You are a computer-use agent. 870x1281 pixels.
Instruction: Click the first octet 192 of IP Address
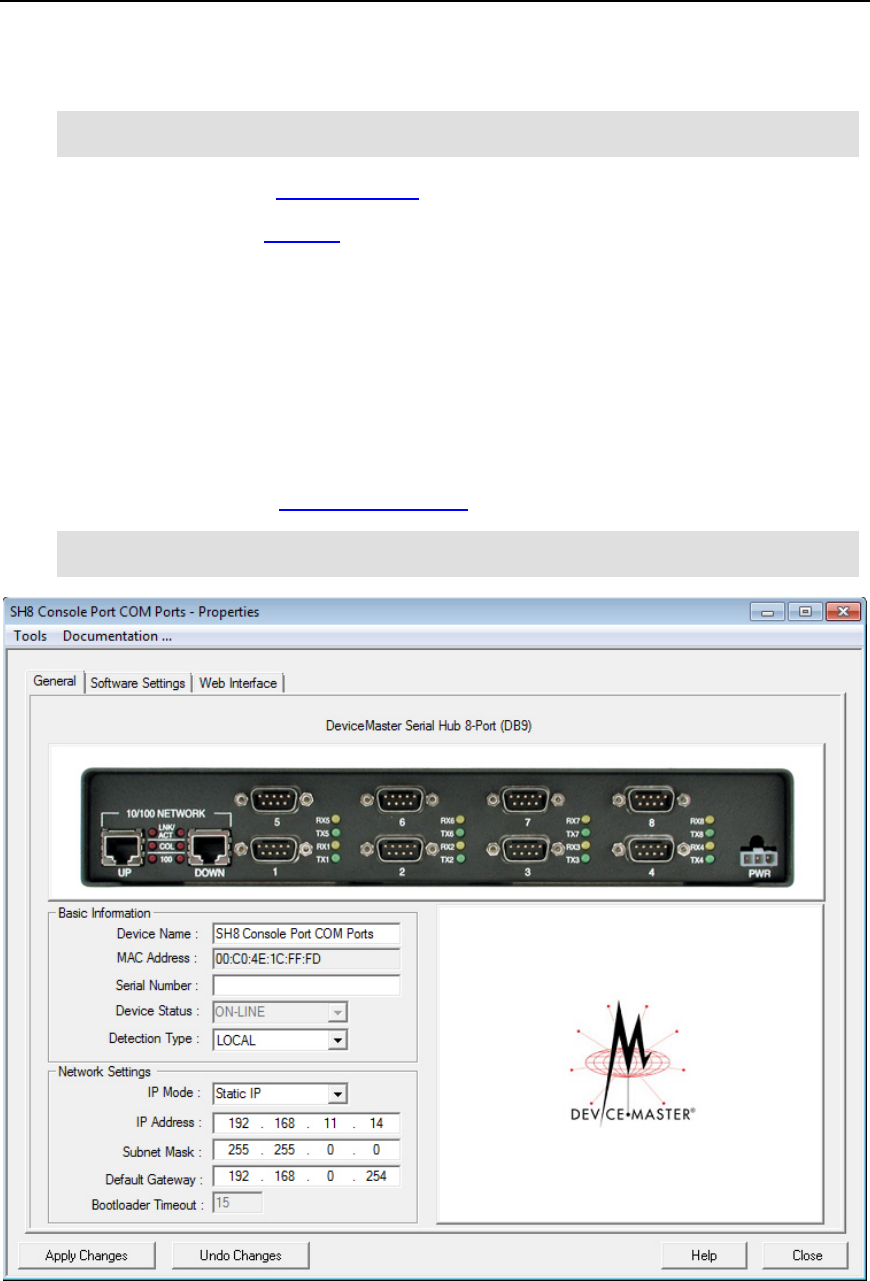tap(238, 1123)
